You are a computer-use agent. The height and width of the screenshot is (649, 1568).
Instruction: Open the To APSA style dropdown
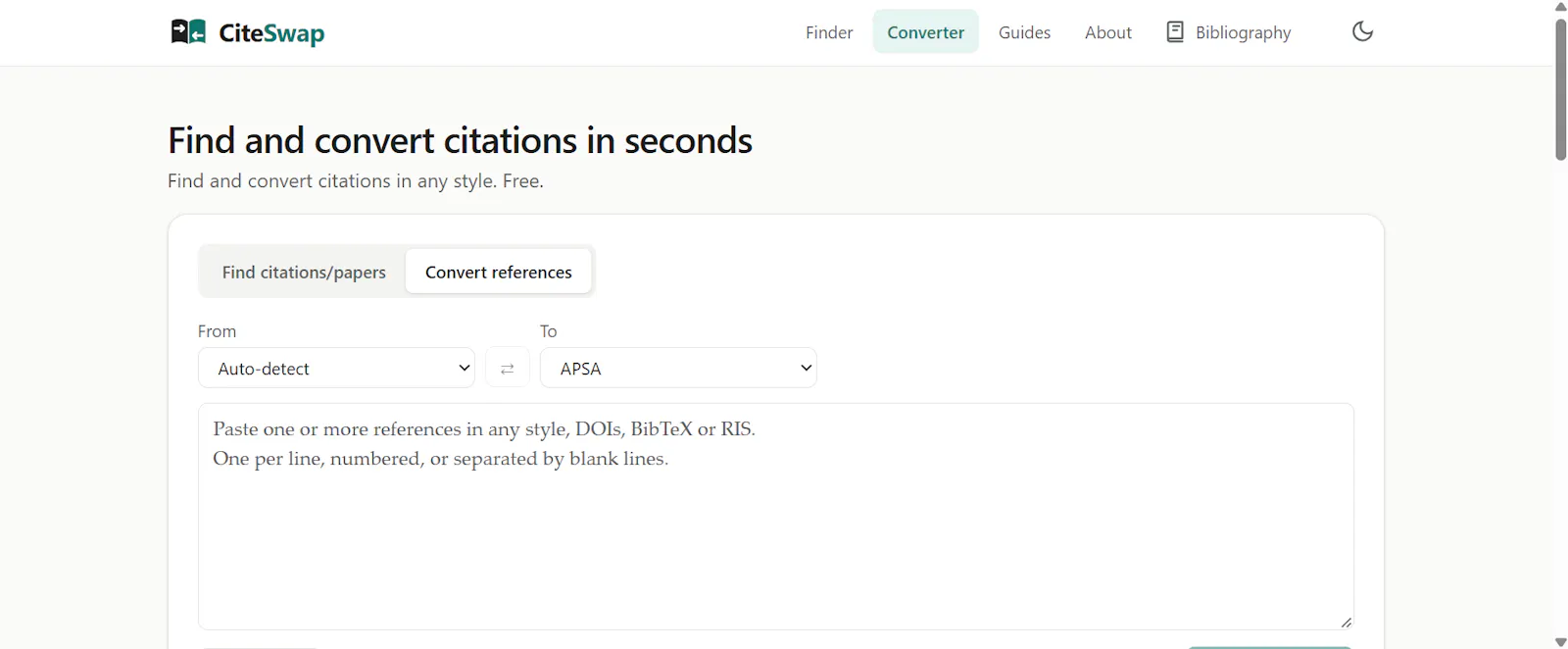click(678, 369)
